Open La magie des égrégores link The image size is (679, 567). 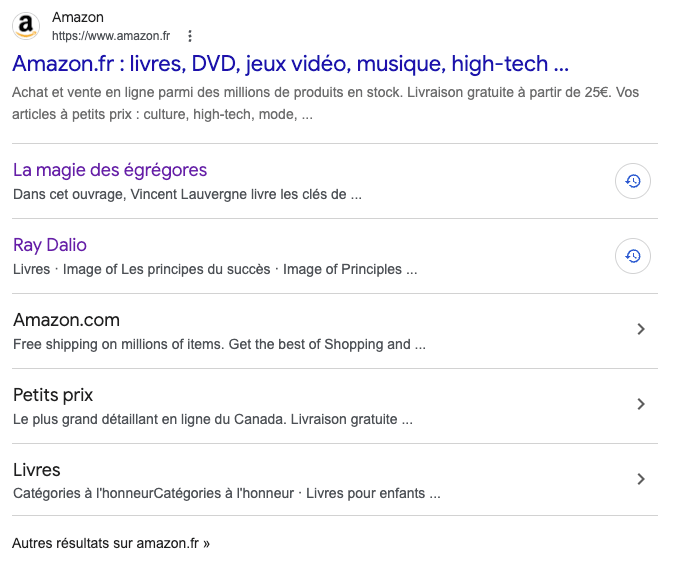point(110,170)
